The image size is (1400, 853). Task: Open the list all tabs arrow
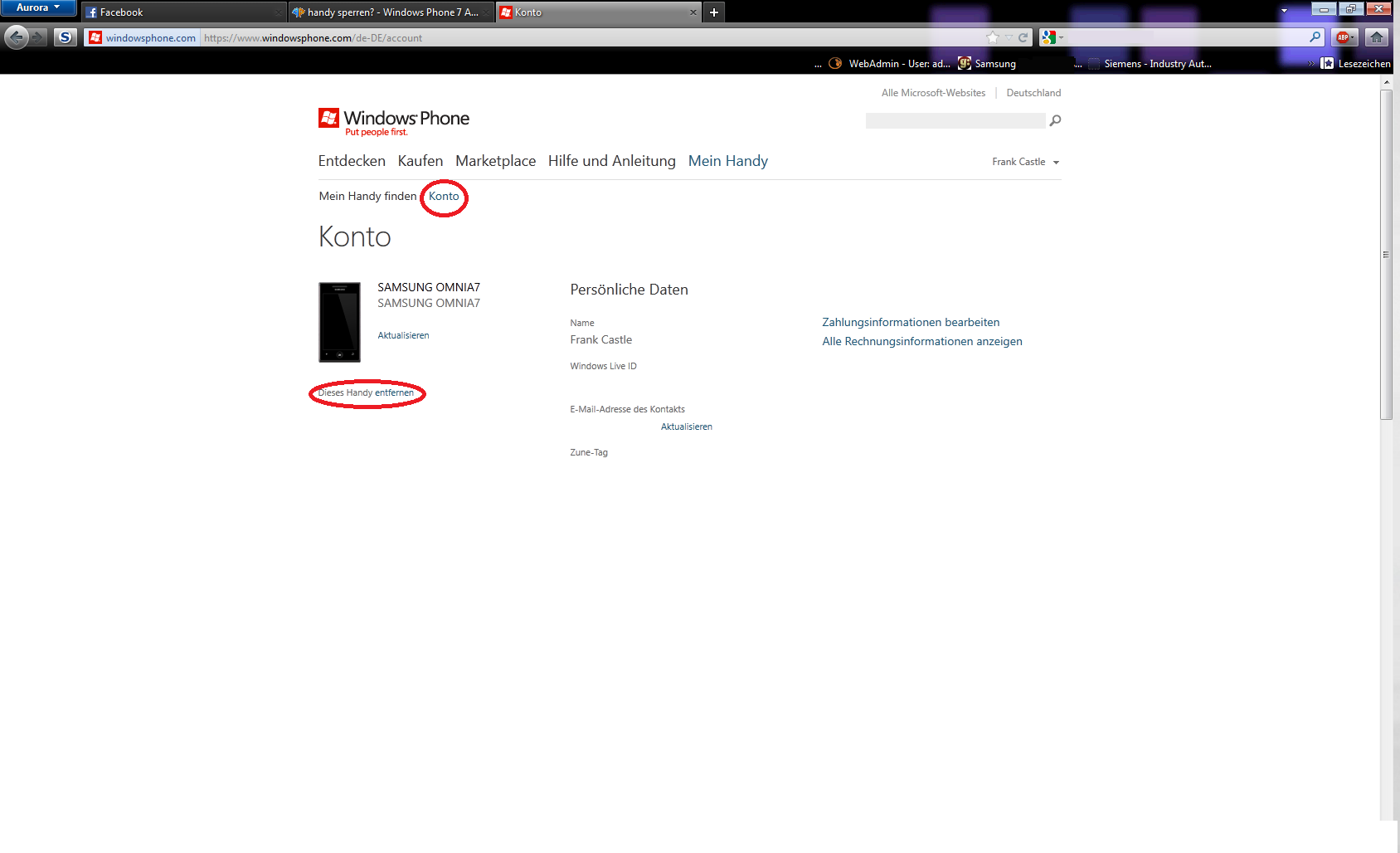(x=1284, y=11)
